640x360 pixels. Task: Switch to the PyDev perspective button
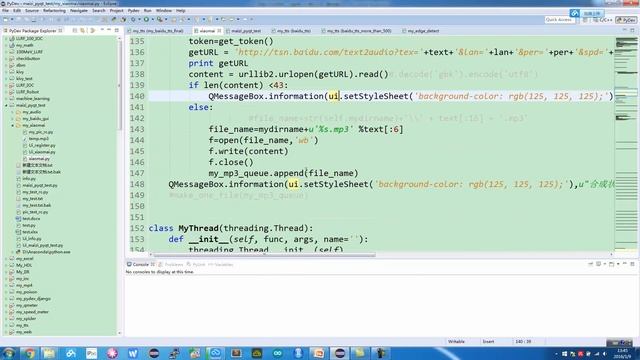tap(626, 20)
